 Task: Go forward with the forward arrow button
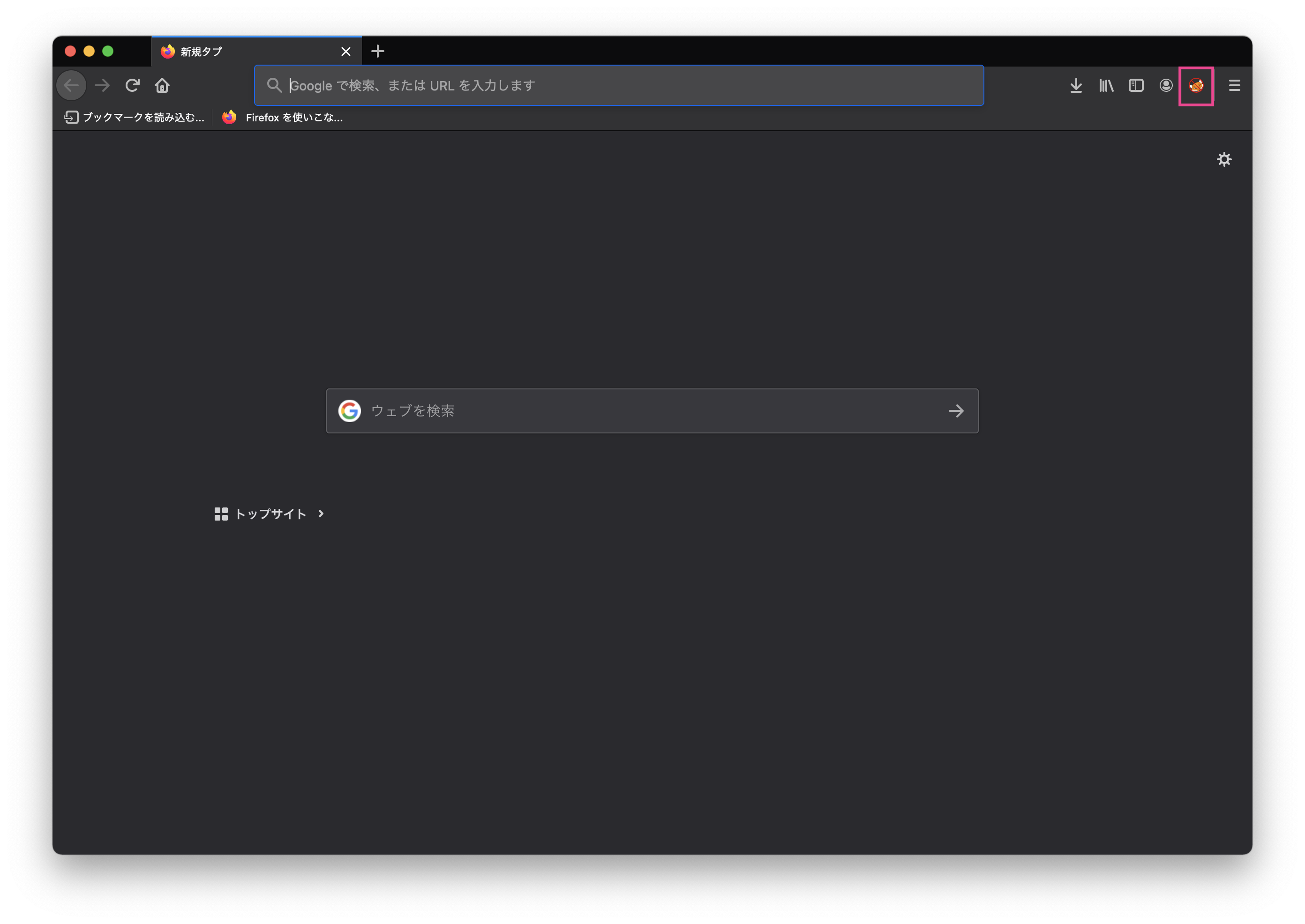click(x=103, y=85)
